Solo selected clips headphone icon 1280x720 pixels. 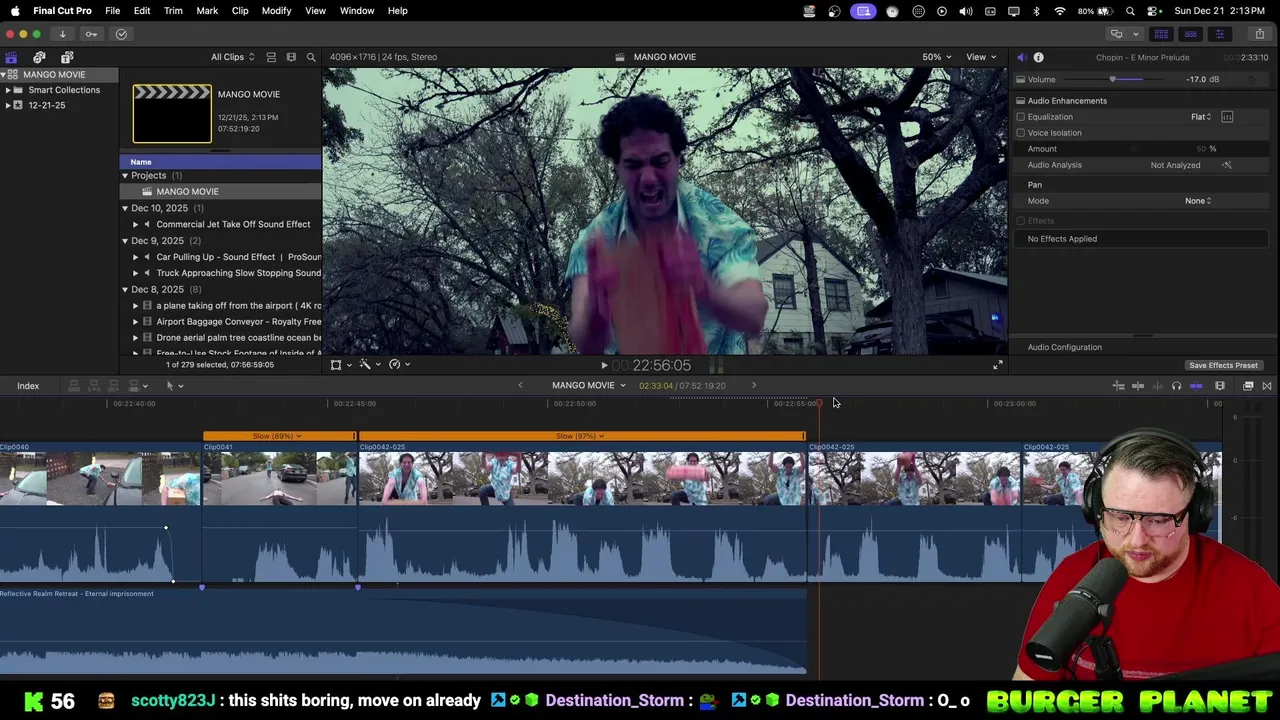[x=1176, y=386]
